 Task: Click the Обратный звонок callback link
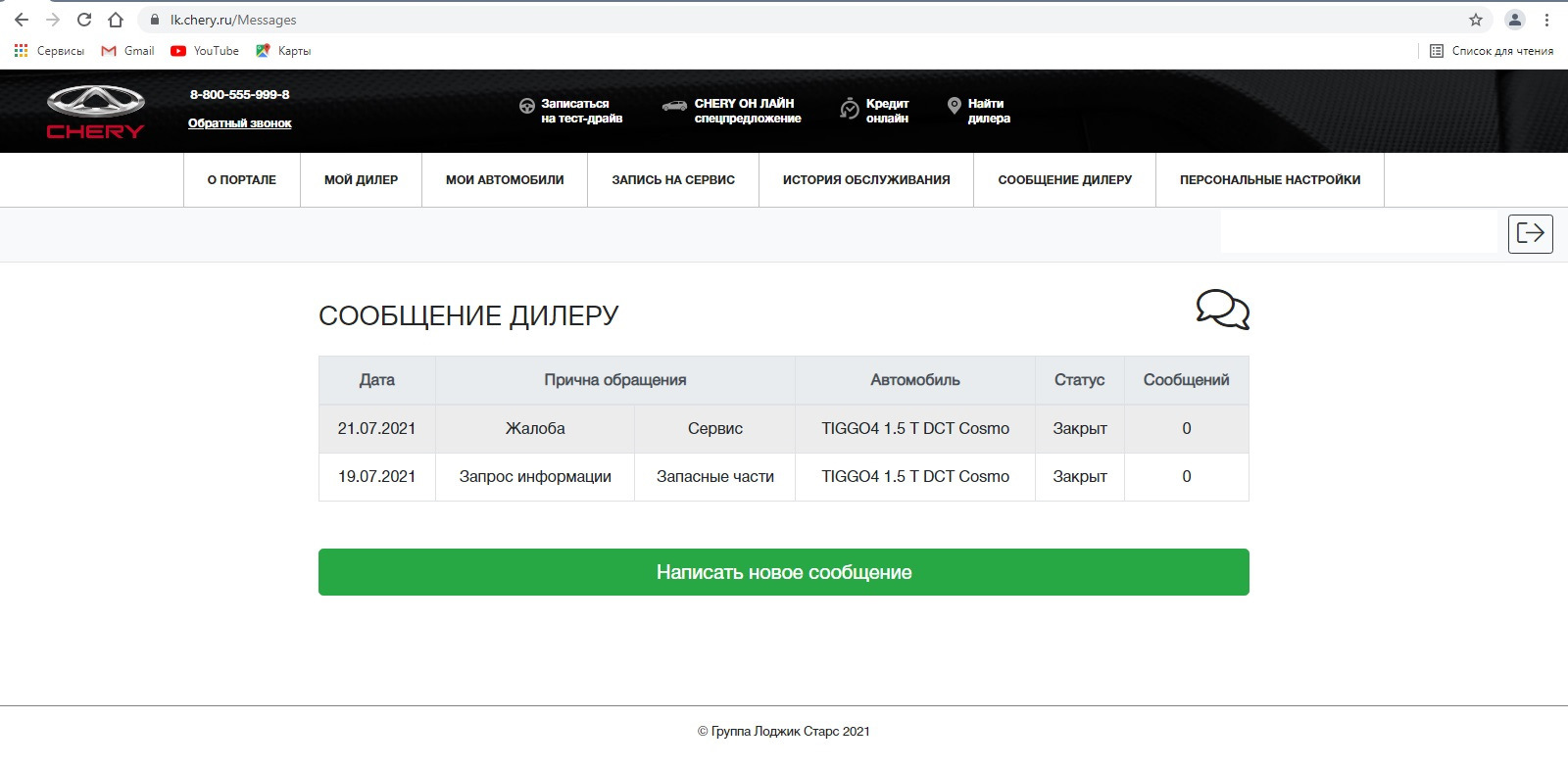click(x=240, y=123)
